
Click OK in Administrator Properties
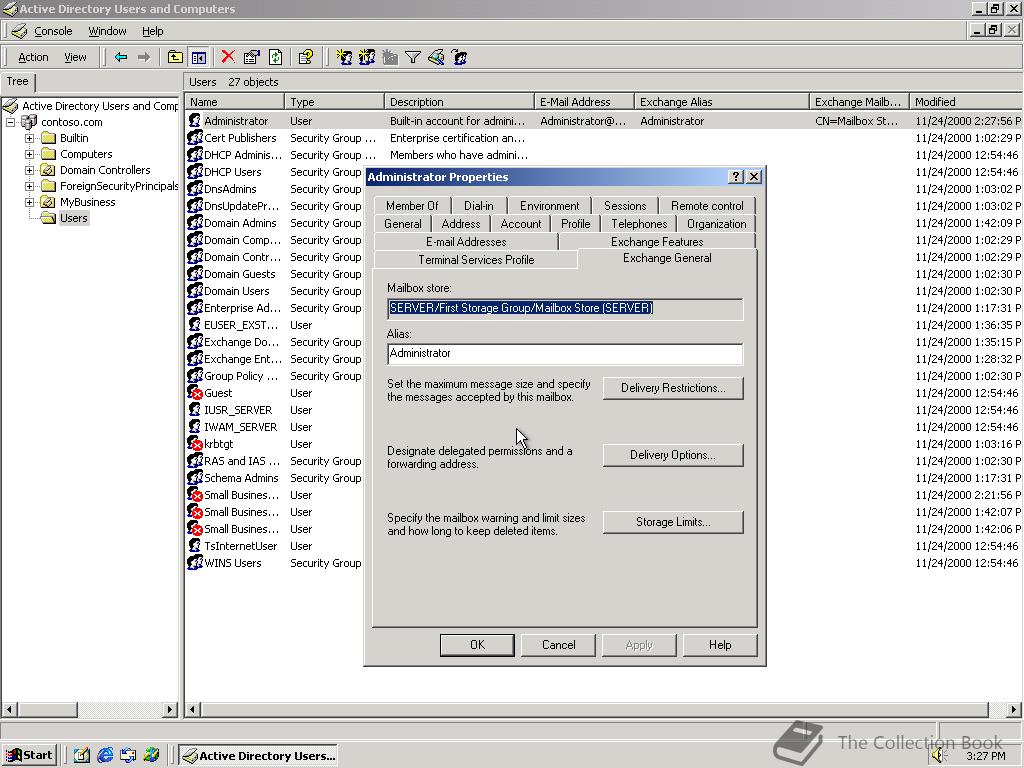tap(477, 645)
